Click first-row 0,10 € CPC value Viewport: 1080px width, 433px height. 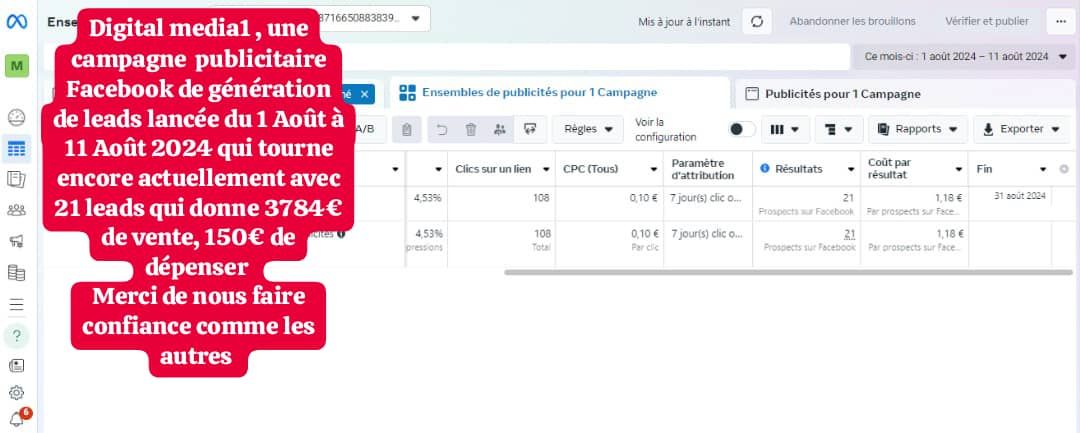coord(644,198)
